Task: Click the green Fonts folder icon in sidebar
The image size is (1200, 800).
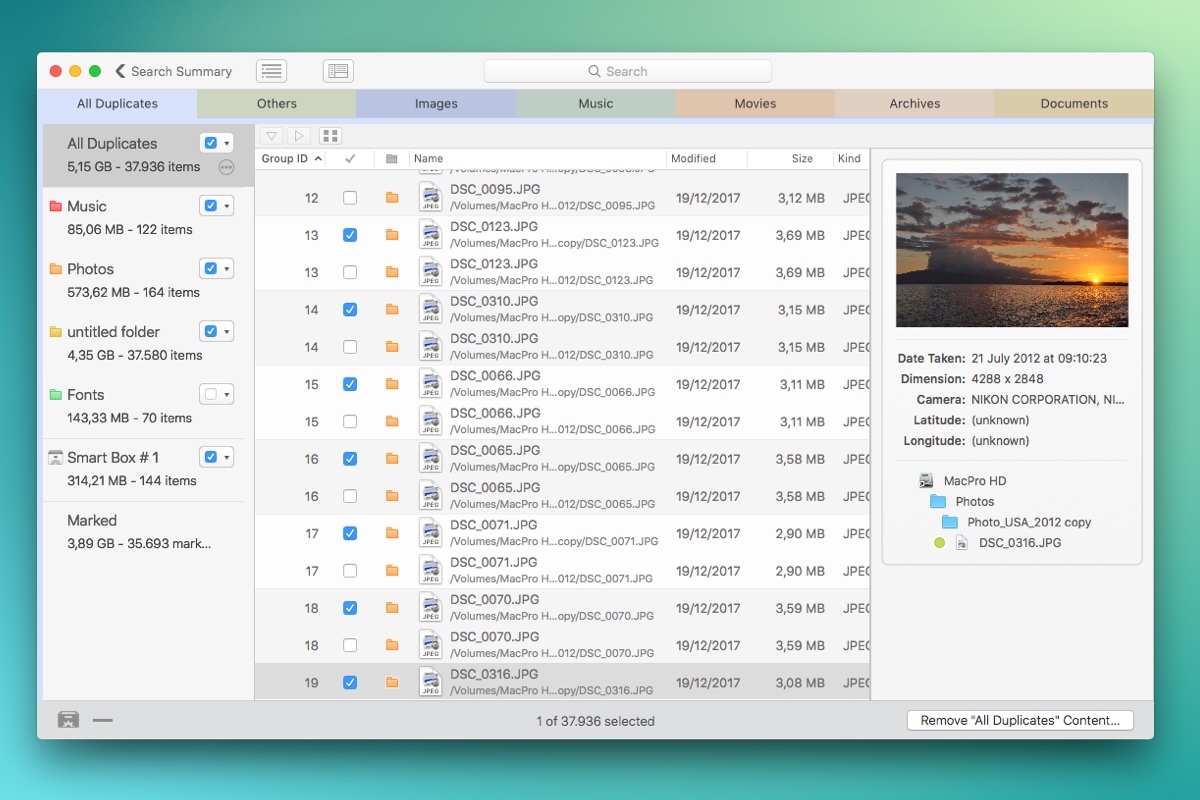Action: [56, 395]
